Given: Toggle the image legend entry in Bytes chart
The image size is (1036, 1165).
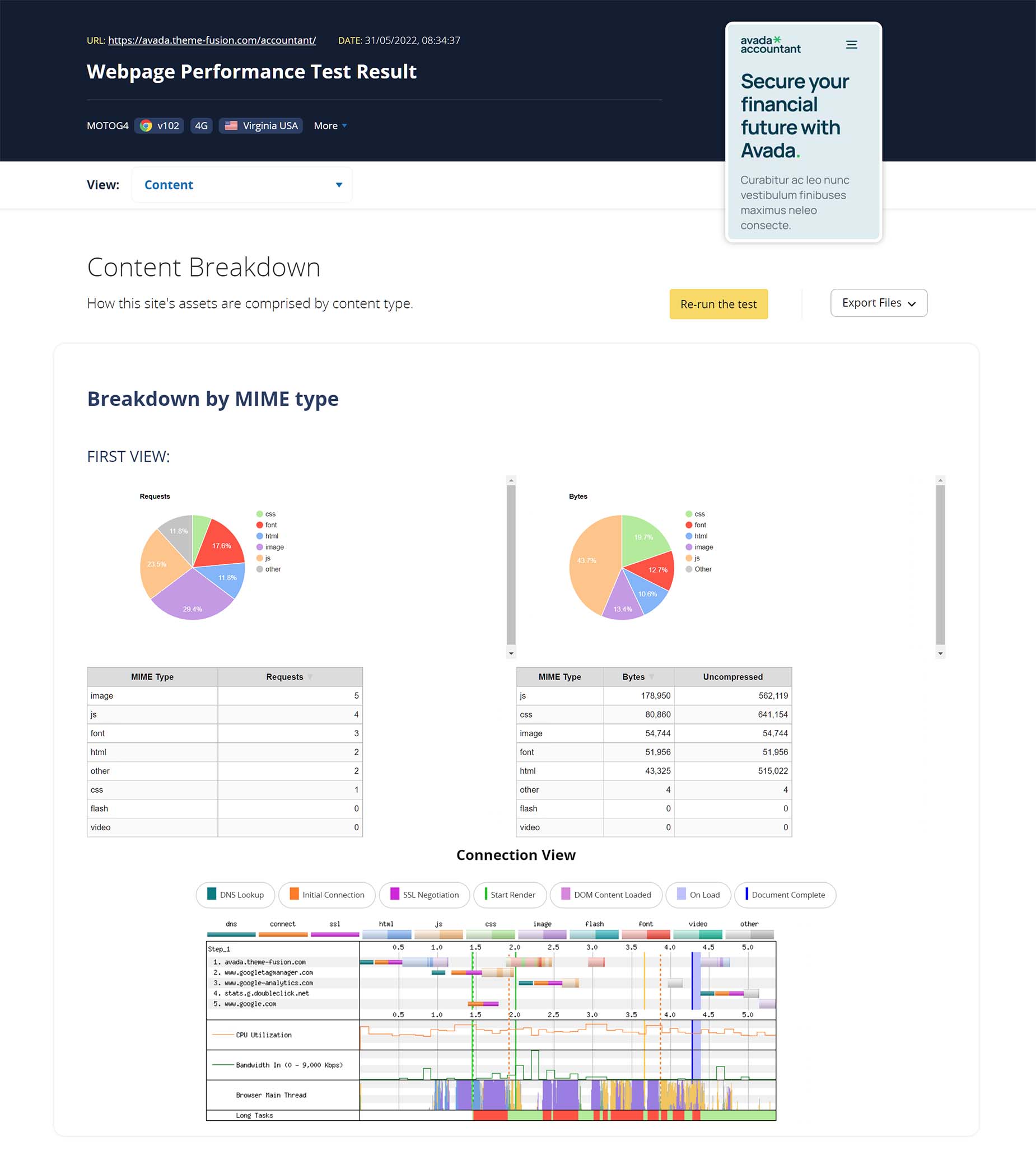Looking at the screenshot, I should pos(699,546).
